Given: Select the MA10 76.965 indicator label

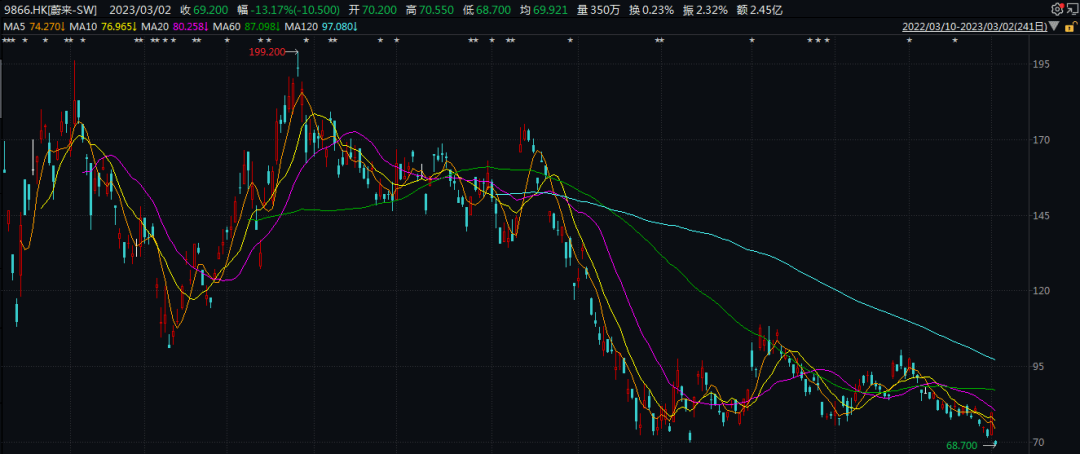Looking at the screenshot, I should pos(102,27).
